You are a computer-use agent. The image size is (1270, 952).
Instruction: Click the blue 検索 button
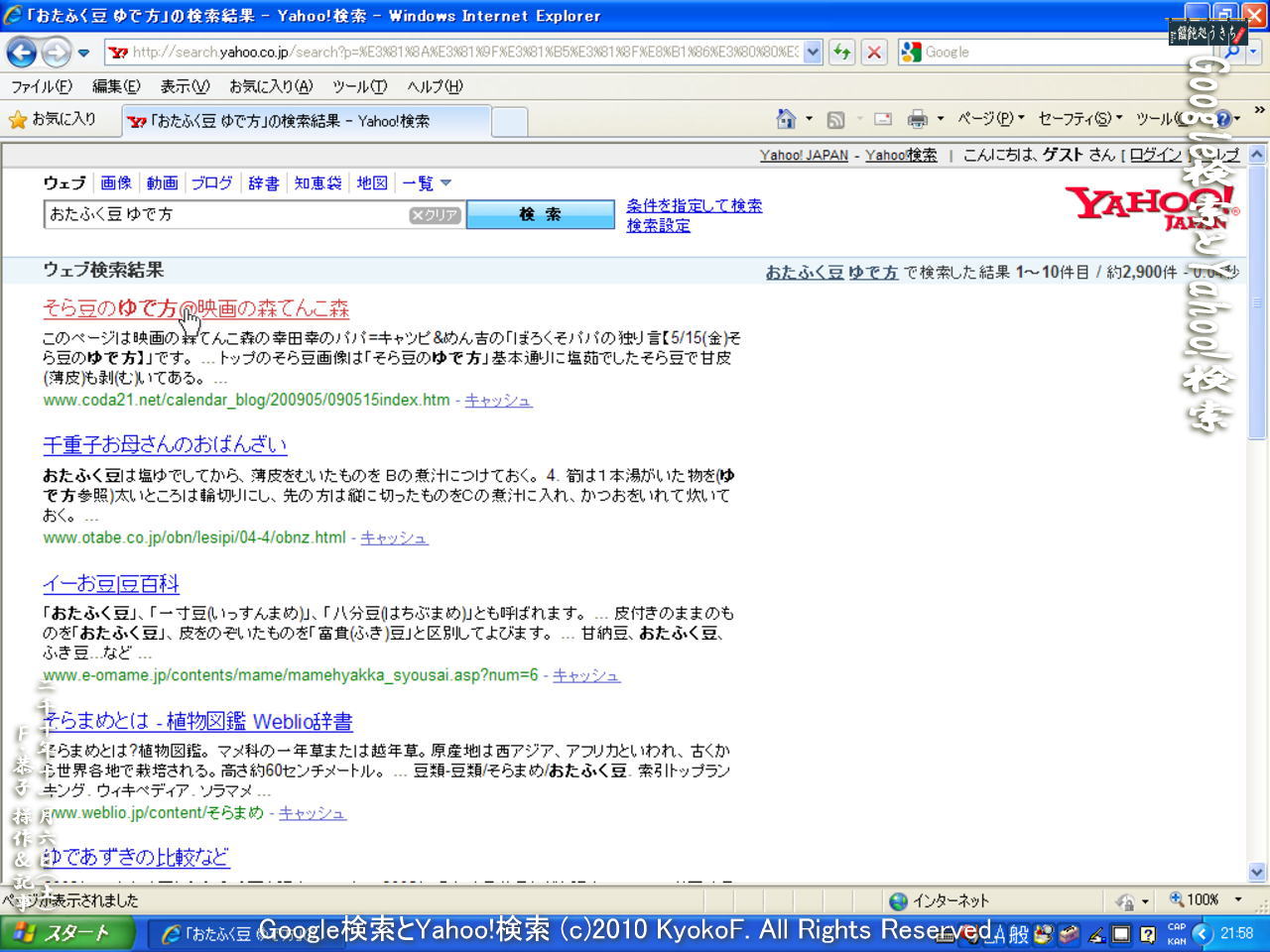pyautogui.click(x=541, y=214)
